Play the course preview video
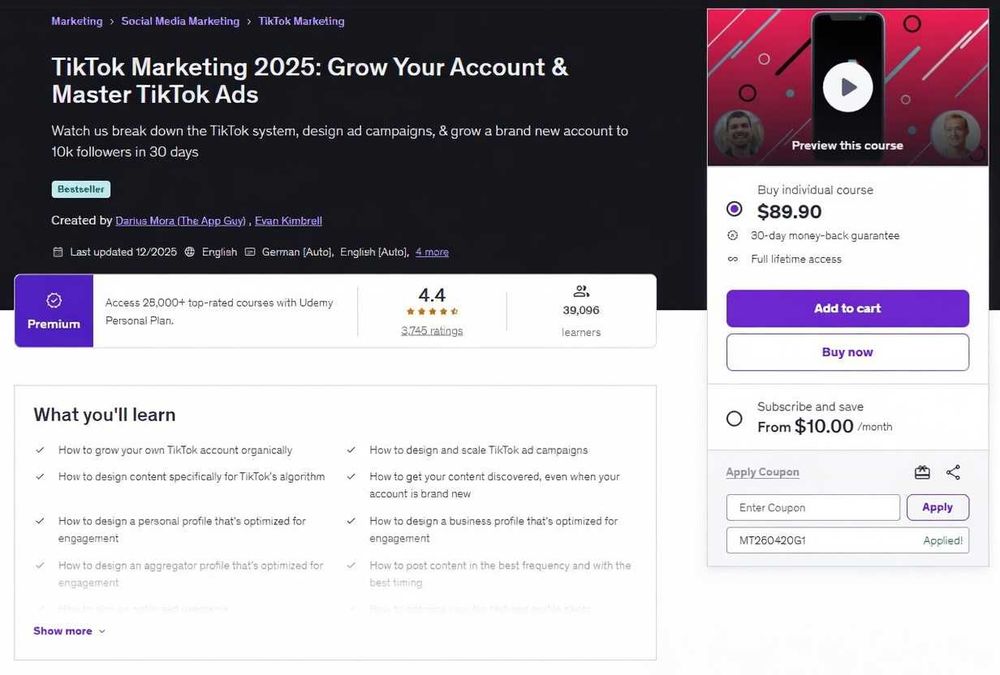This screenshot has width=1000, height=675. coord(847,87)
